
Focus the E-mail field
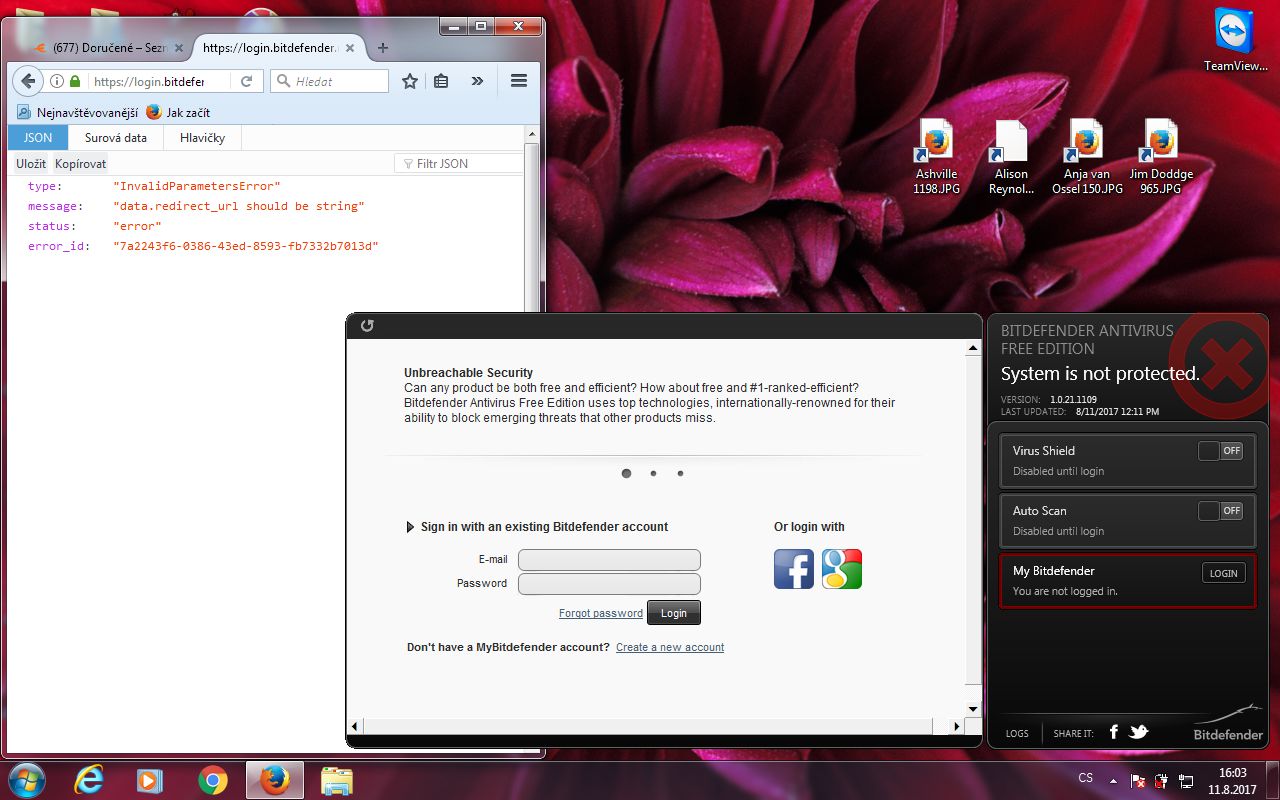[609, 560]
